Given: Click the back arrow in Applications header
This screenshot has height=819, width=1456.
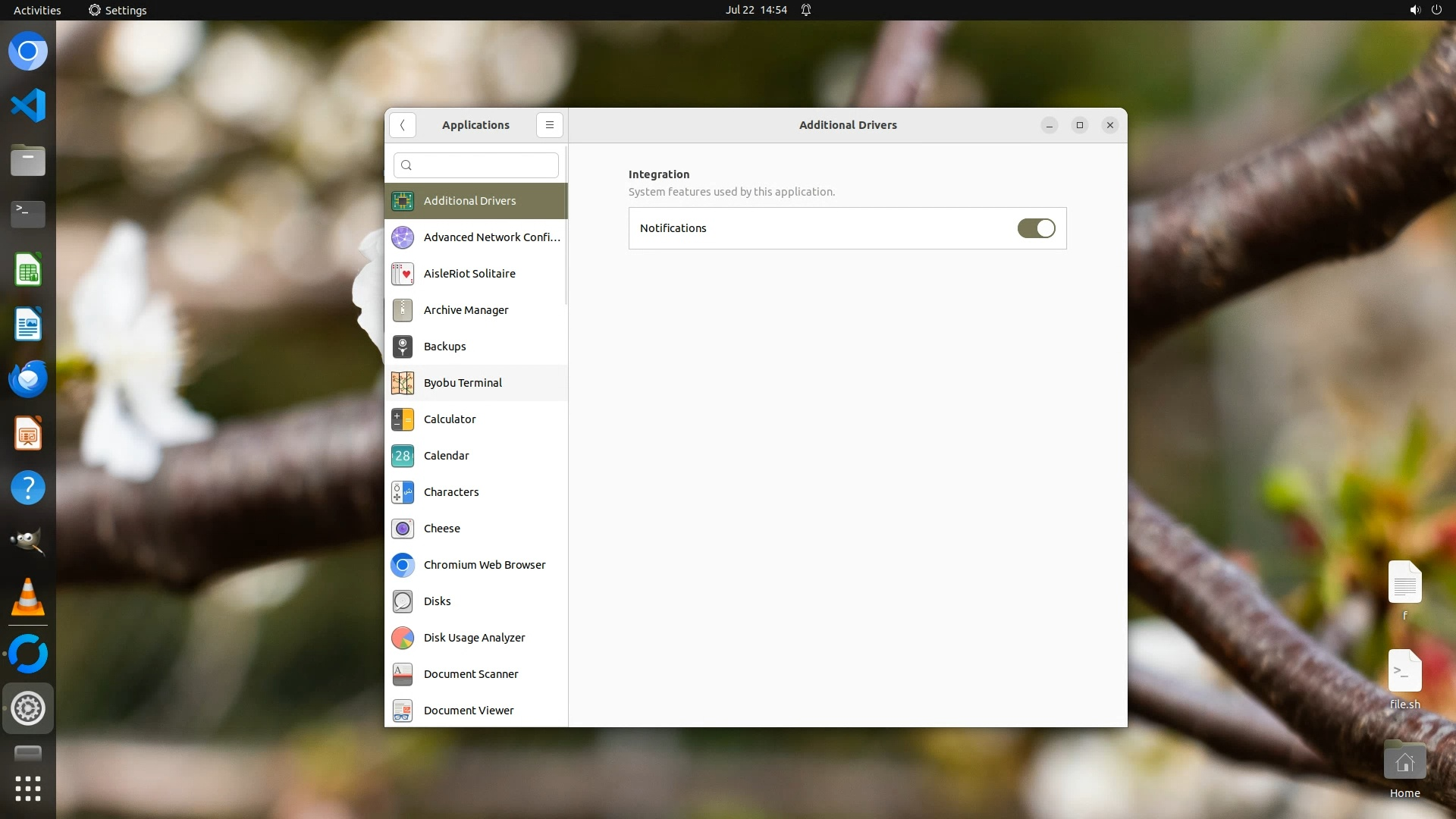Looking at the screenshot, I should (403, 125).
